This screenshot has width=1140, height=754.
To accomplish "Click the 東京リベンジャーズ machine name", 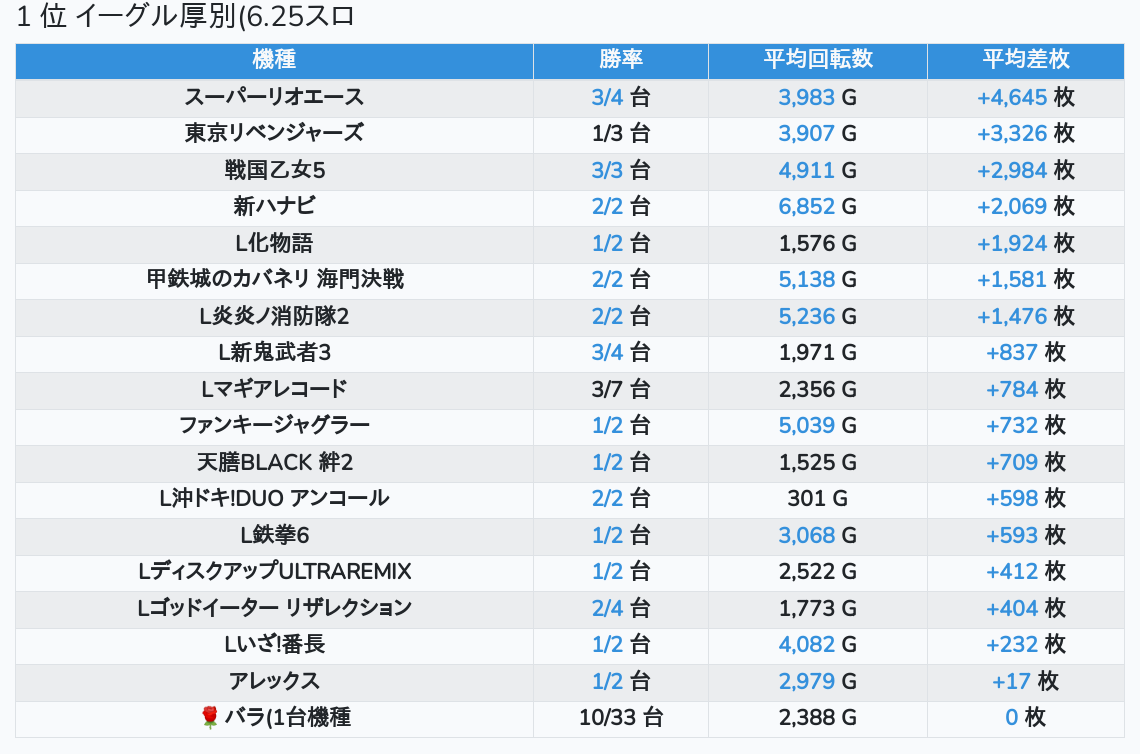I will pyautogui.click(x=274, y=133).
